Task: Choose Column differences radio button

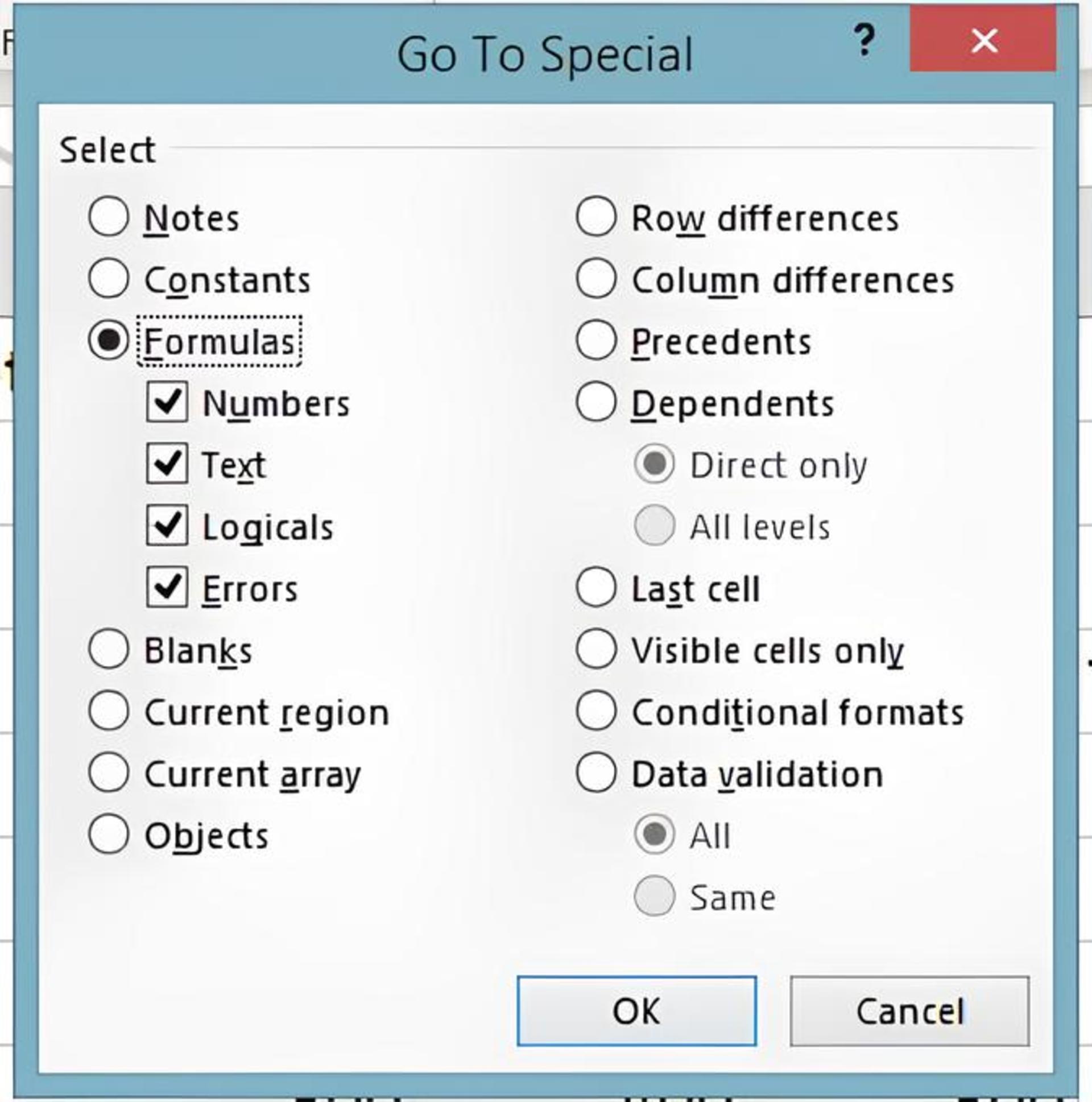Action: tap(597, 278)
